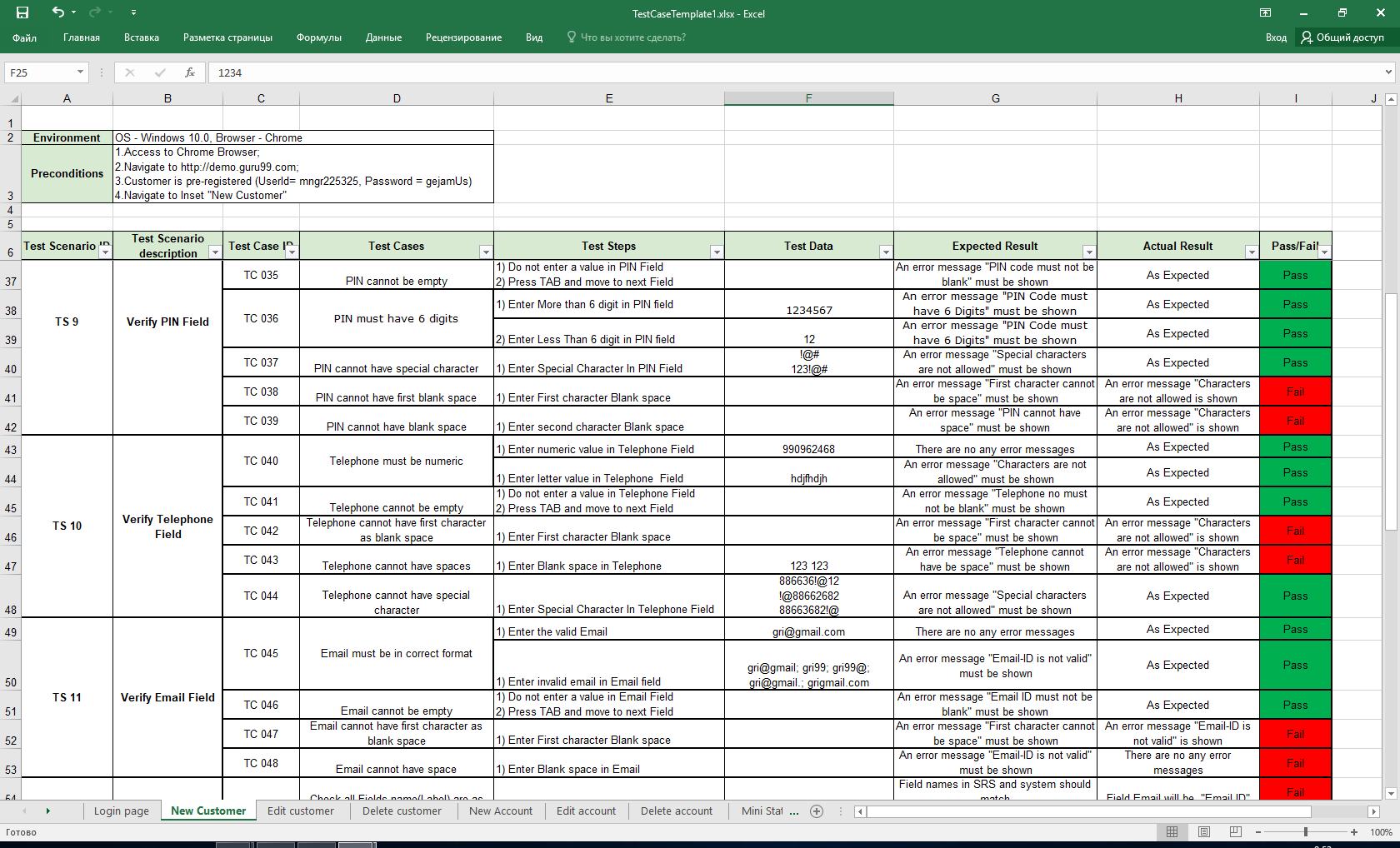The width and height of the screenshot is (1400, 848).
Task: Open the Test Case ID filter dropdown
Action: 292,252
